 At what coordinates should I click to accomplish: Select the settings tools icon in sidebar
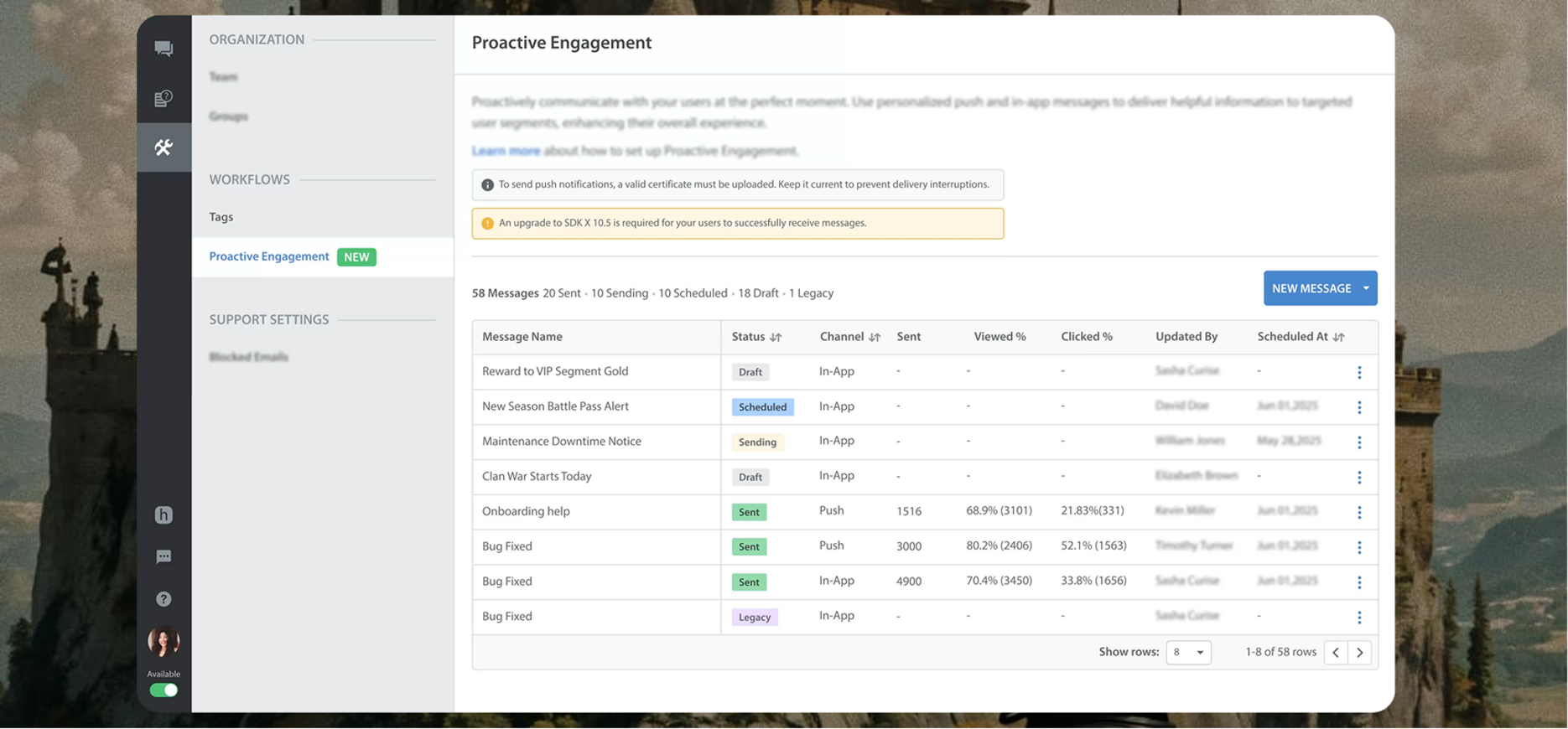164,147
